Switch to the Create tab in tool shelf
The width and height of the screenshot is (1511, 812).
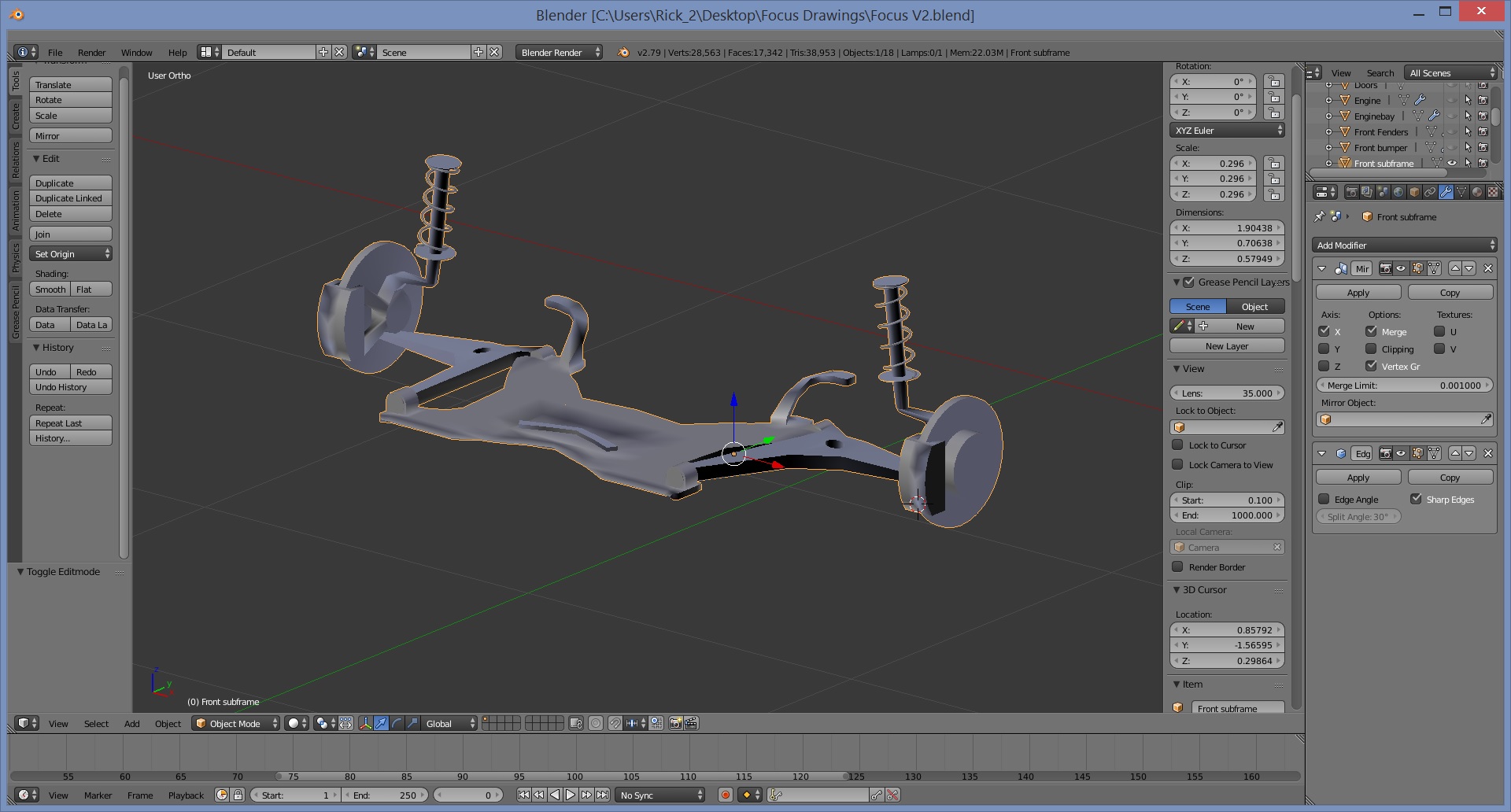click(15, 116)
